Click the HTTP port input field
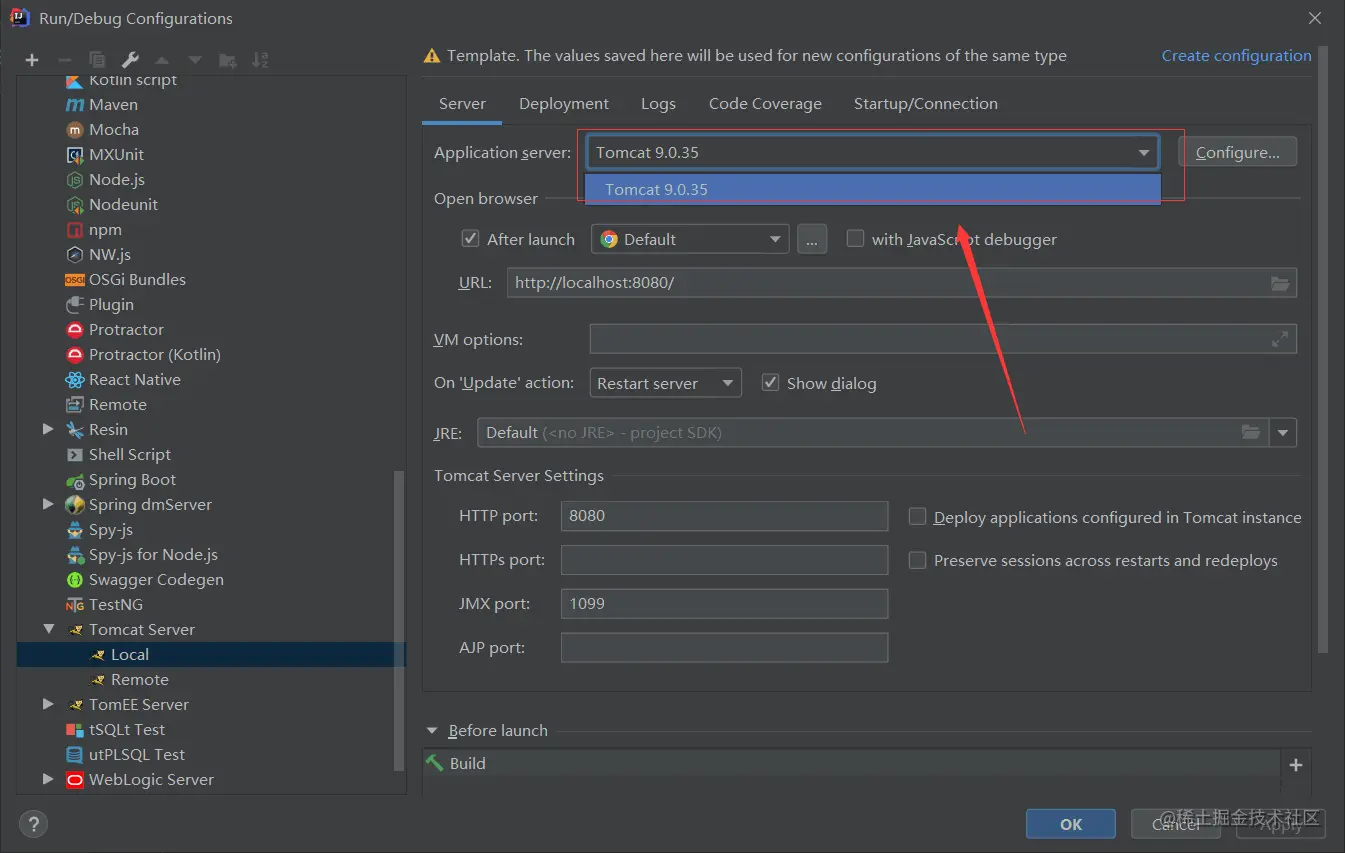This screenshot has width=1345, height=853. point(724,516)
